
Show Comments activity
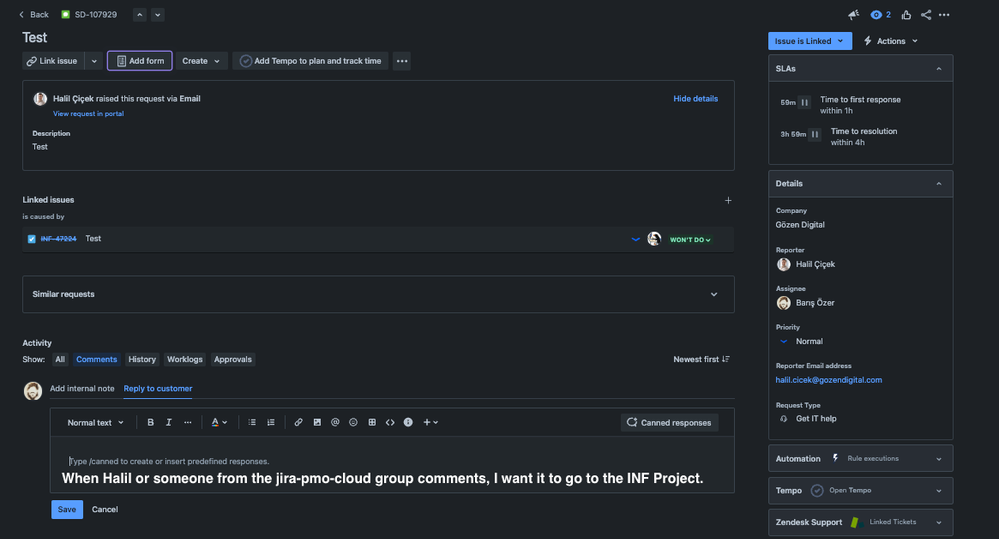coord(97,359)
